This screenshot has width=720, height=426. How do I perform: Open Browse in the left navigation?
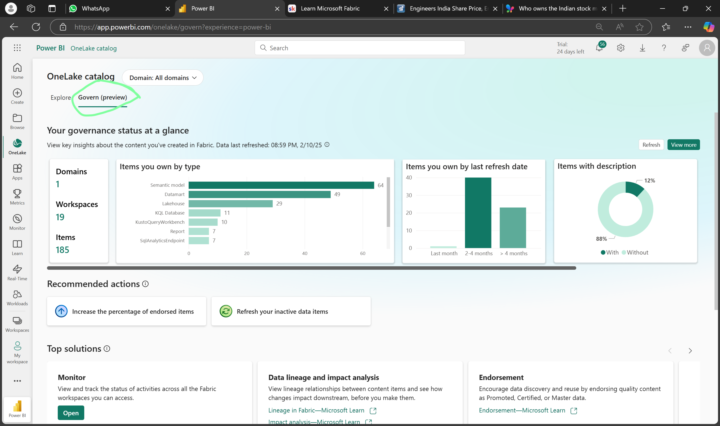tap(17, 121)
